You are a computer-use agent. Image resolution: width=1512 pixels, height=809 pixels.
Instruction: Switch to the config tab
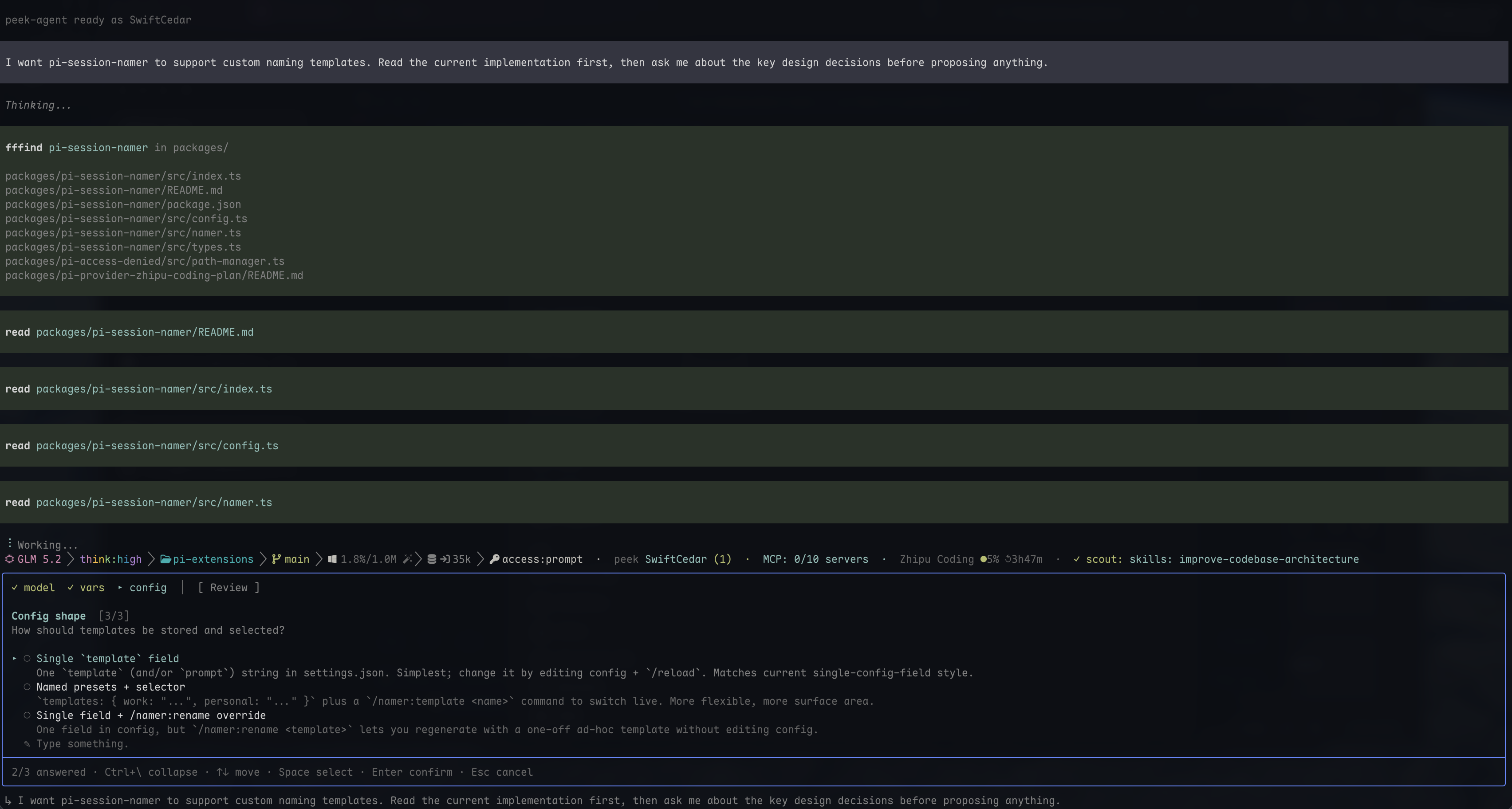(148, 587)
